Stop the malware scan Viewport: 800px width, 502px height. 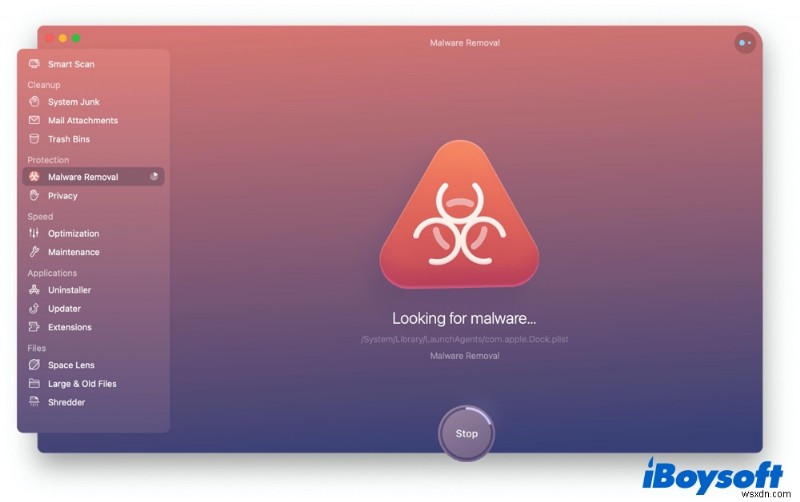point(466,433)
